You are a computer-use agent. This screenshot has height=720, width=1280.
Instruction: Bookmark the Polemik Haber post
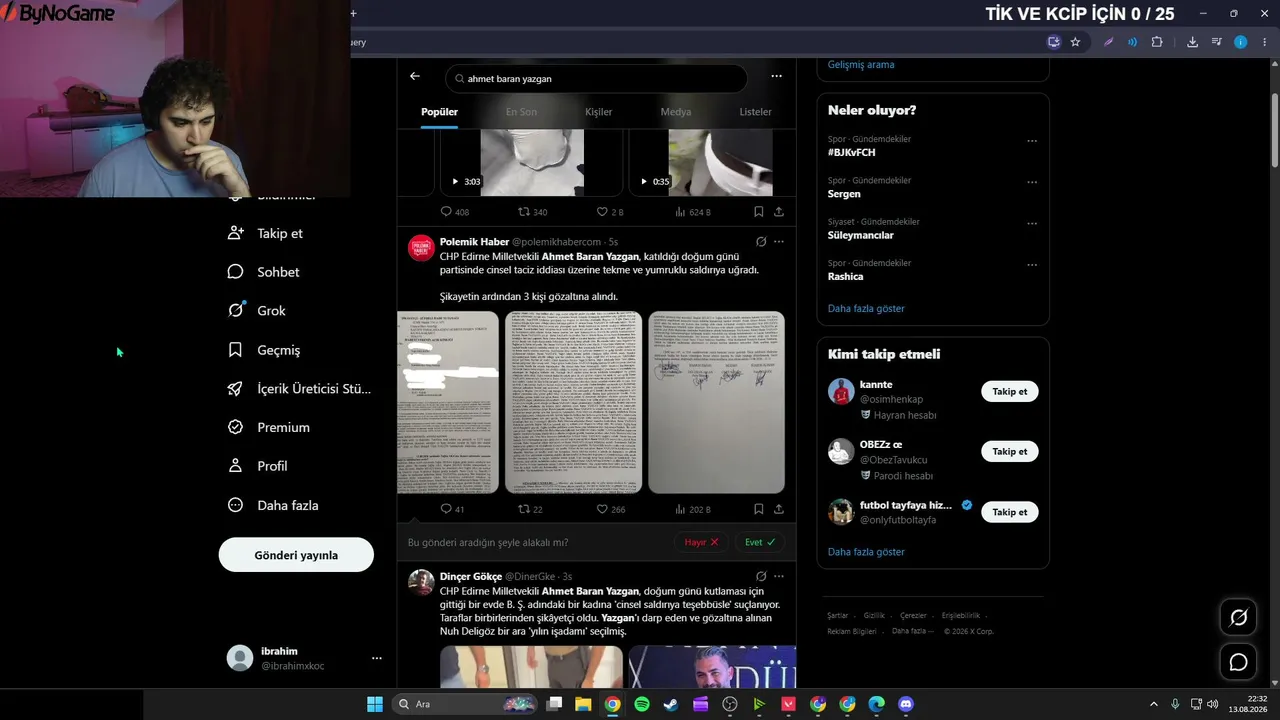click(x=759, y=509)
